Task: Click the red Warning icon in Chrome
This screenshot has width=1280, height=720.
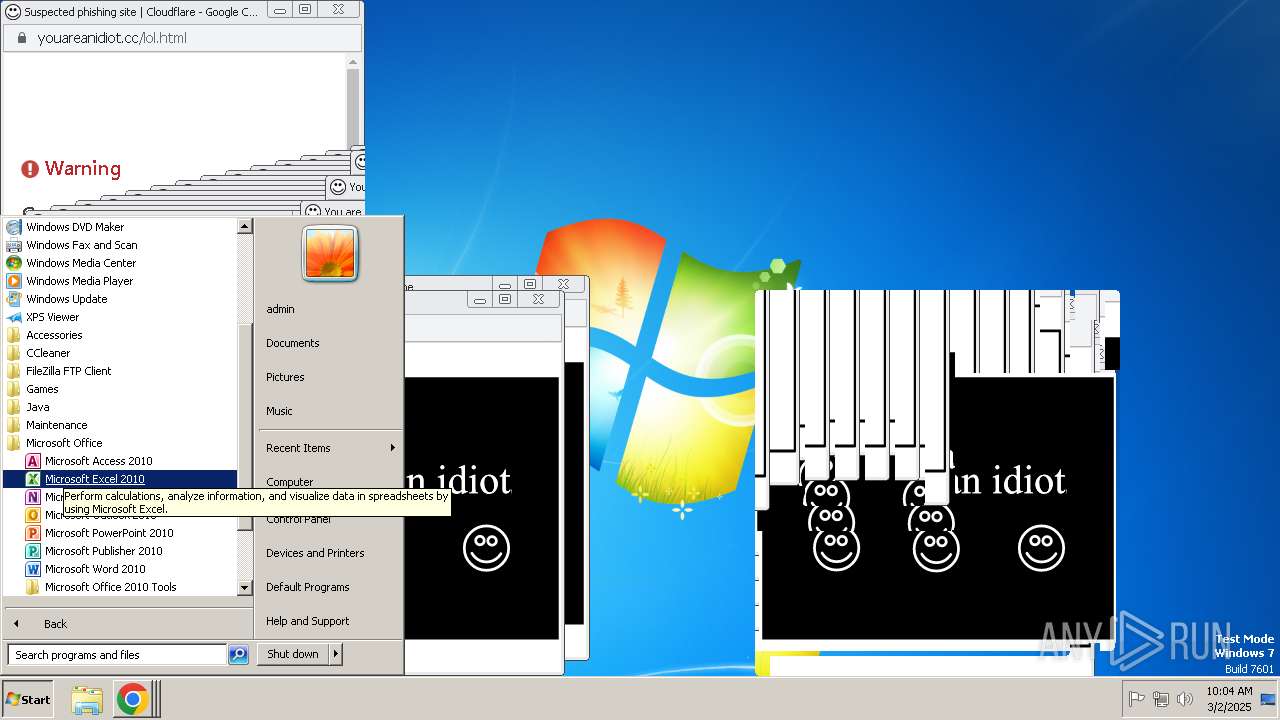Action: click(30, 169)
